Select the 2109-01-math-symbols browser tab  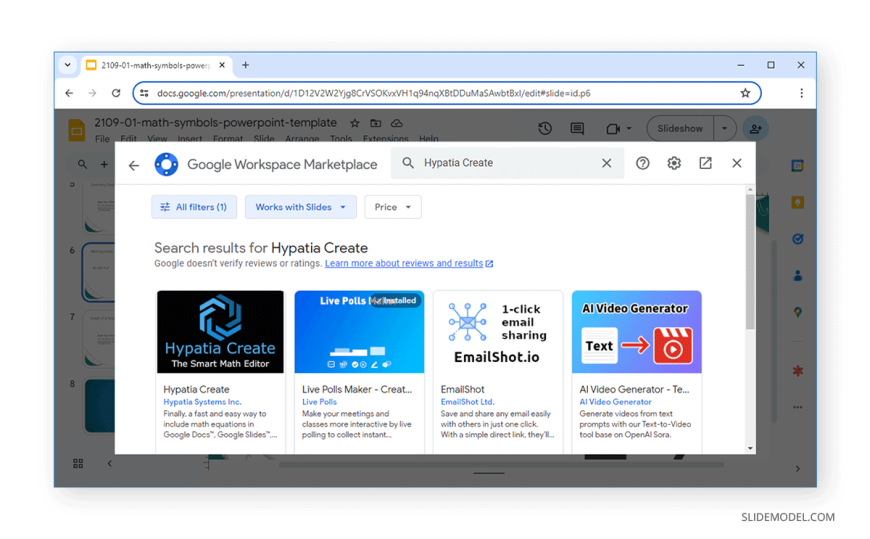point(155,65)
